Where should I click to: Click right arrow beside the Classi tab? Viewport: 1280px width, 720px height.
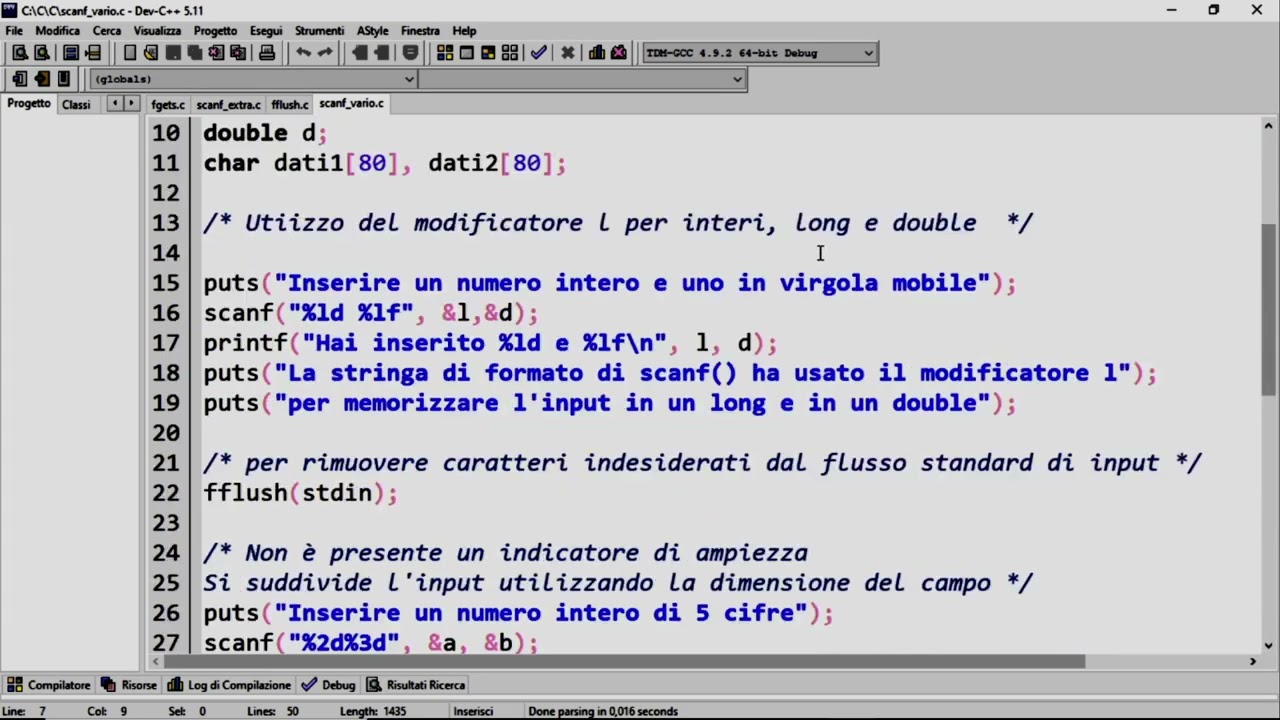coord(131,104)
